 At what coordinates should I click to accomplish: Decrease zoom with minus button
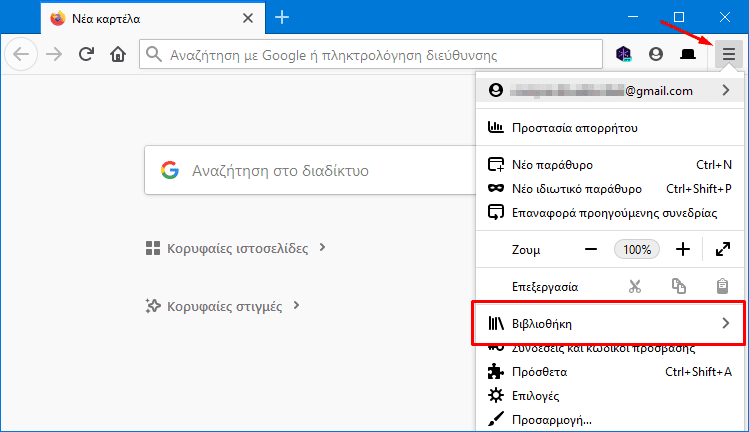point(590,249)
